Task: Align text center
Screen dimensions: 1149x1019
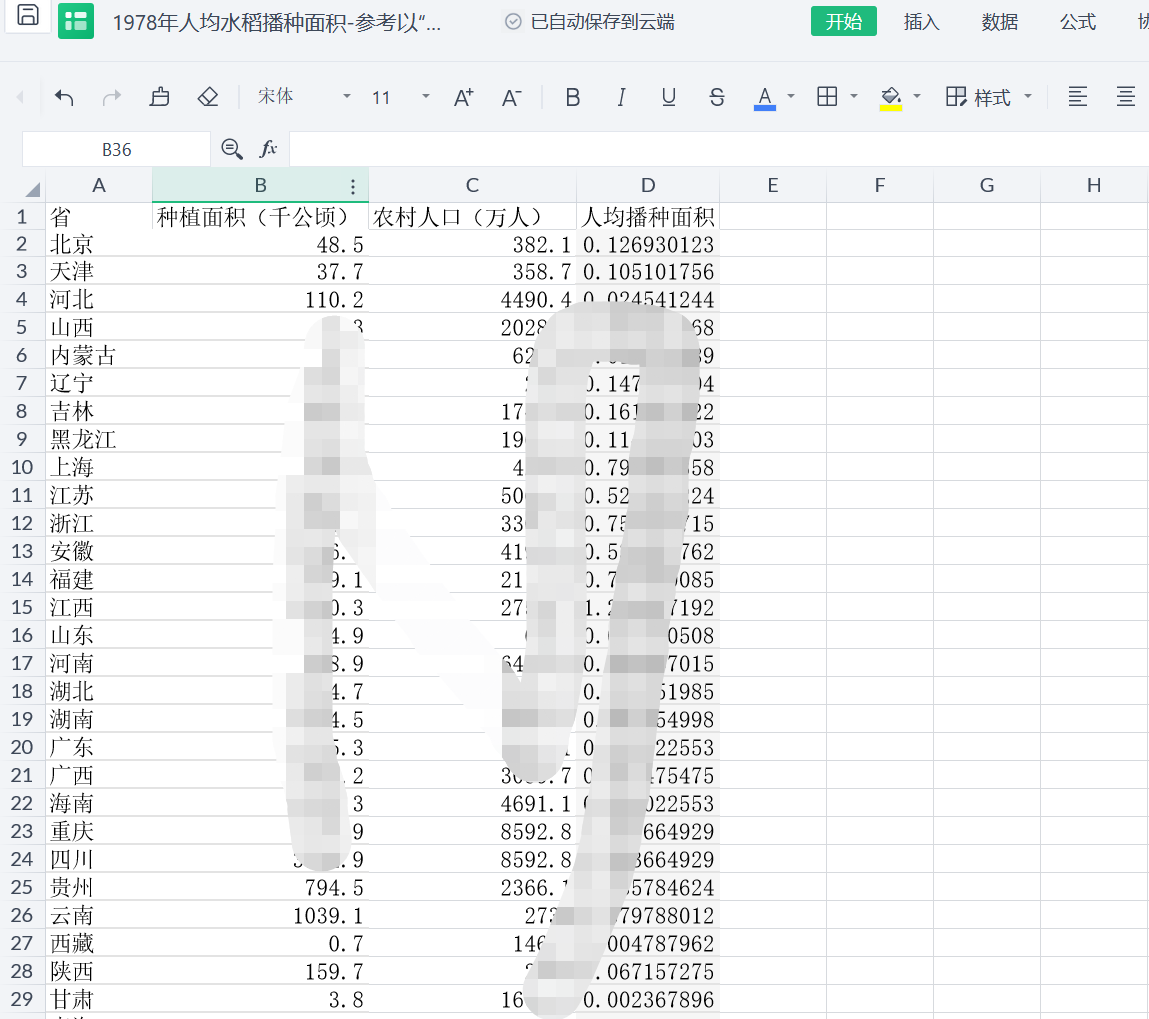Action: click(x=1126, y=97)
